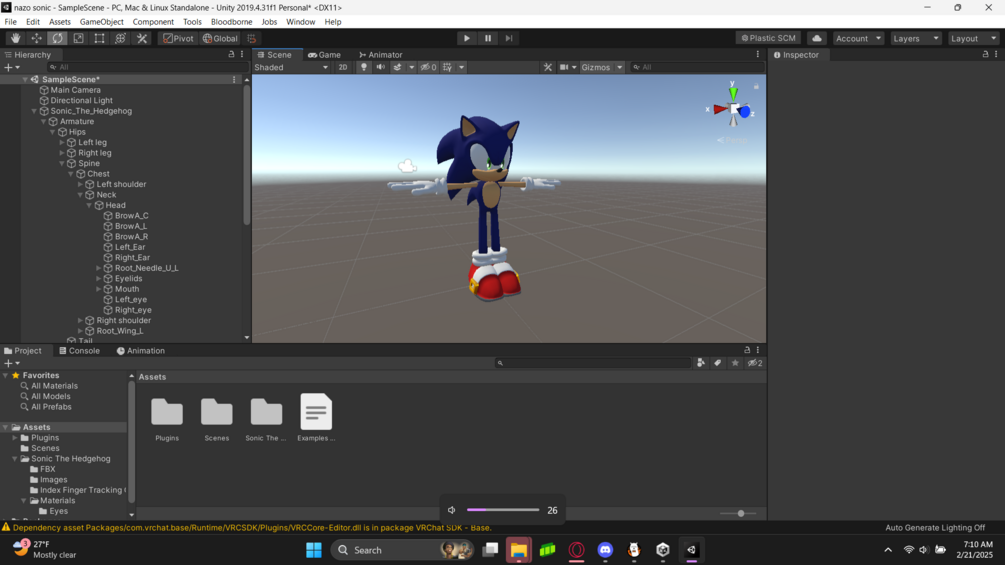1005x565 pixels.
Task: Collapse the Sonic_The_Hedgehog hierarchy node
Action: [x=35, y=111]
